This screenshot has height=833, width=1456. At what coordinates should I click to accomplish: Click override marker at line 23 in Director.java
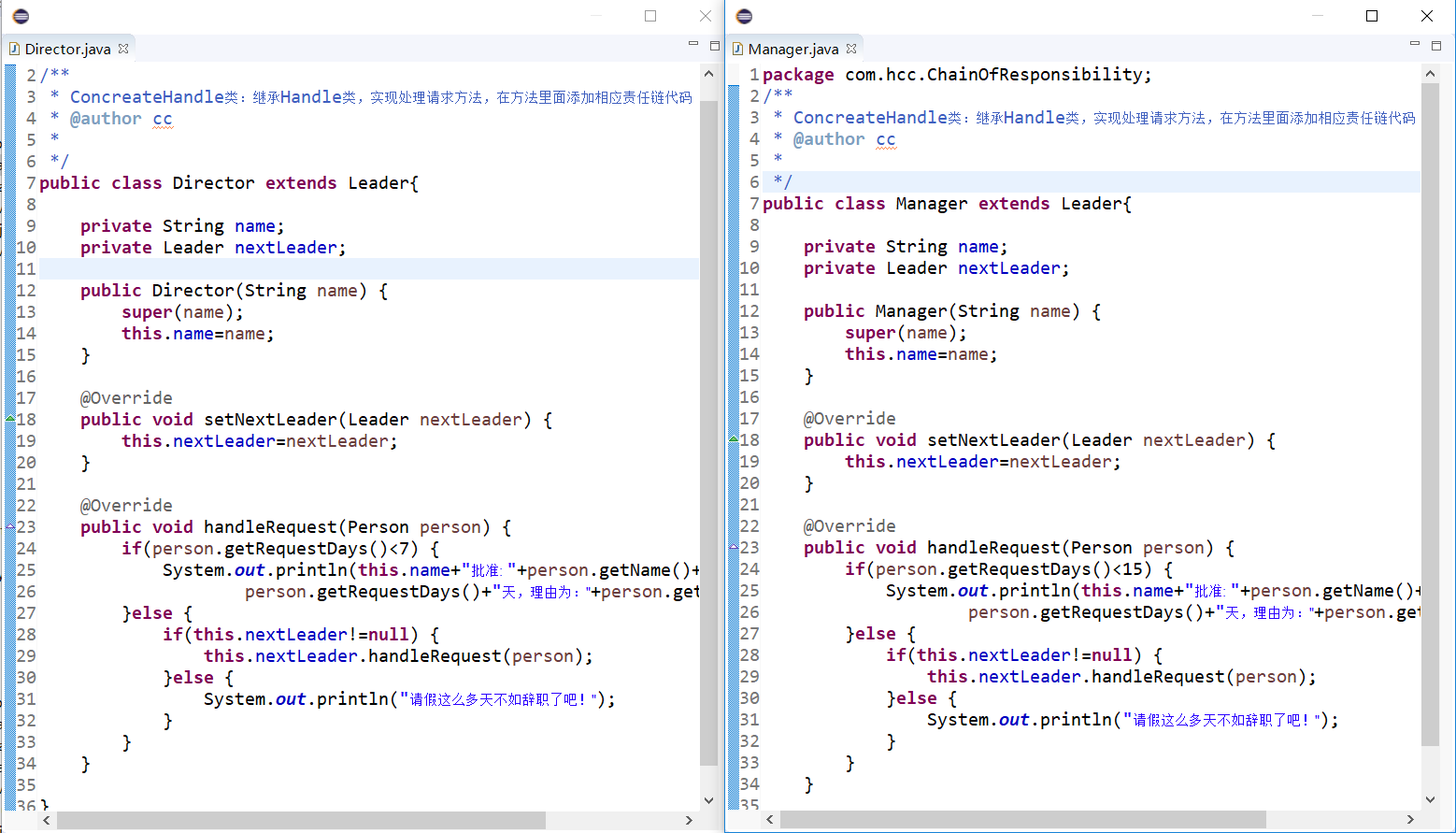click(x=10, y=526)
